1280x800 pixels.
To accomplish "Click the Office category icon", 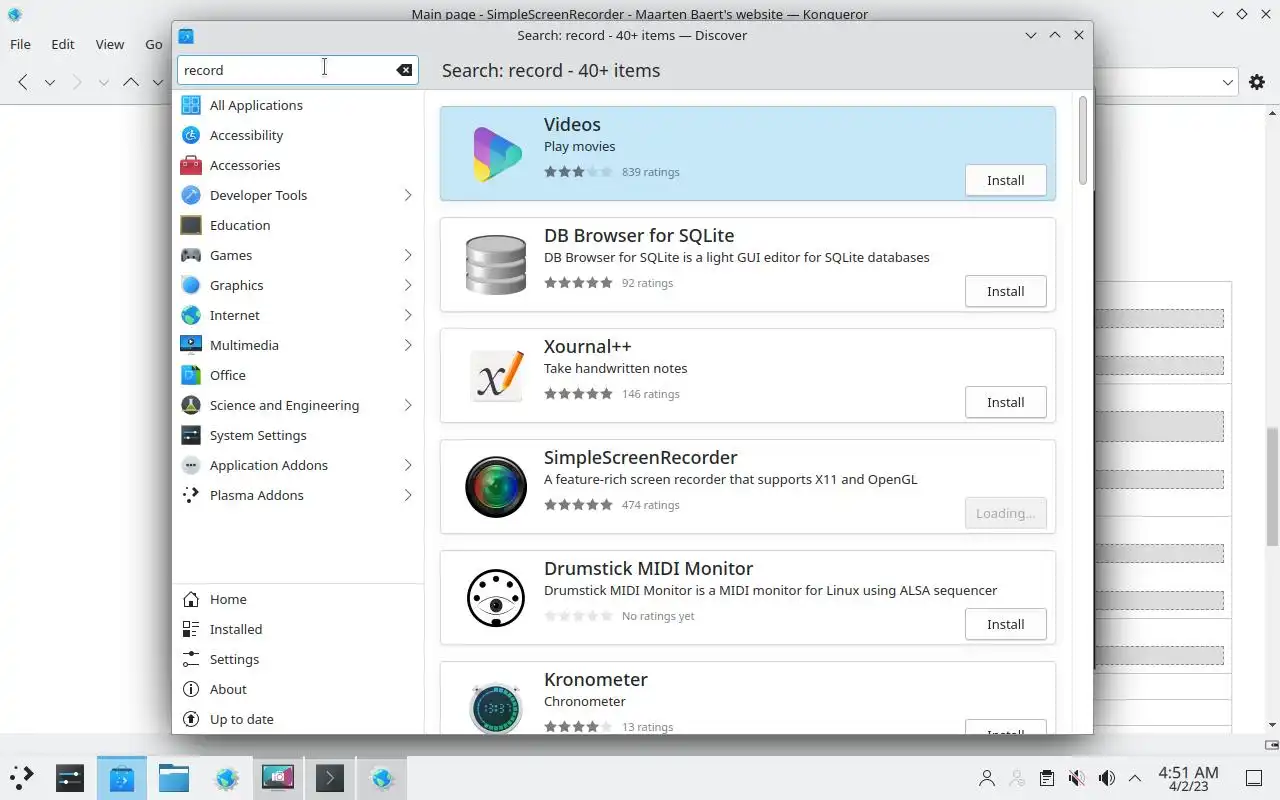I will pos(191,375).
